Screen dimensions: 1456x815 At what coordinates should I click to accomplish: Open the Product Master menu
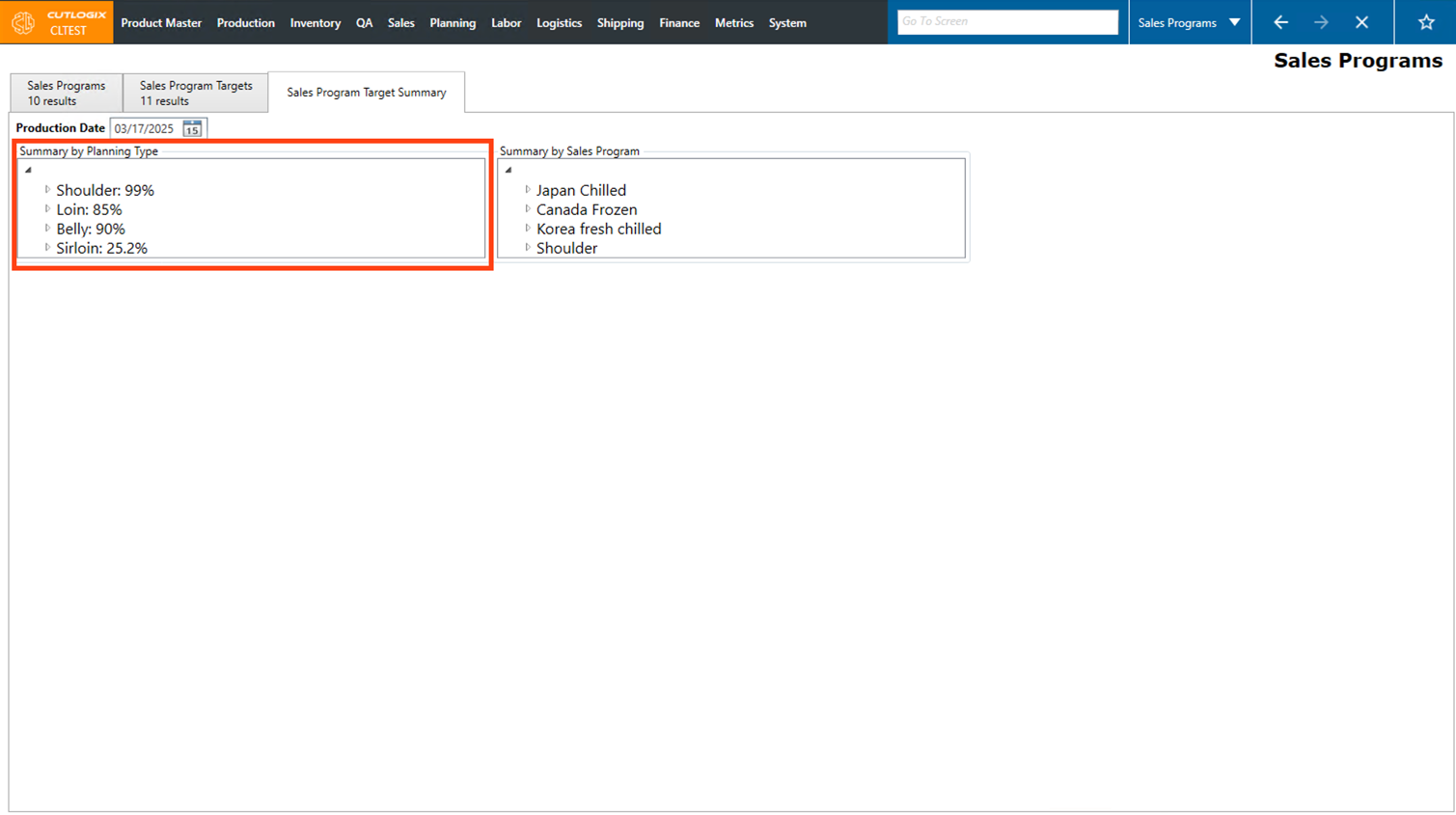161,23
